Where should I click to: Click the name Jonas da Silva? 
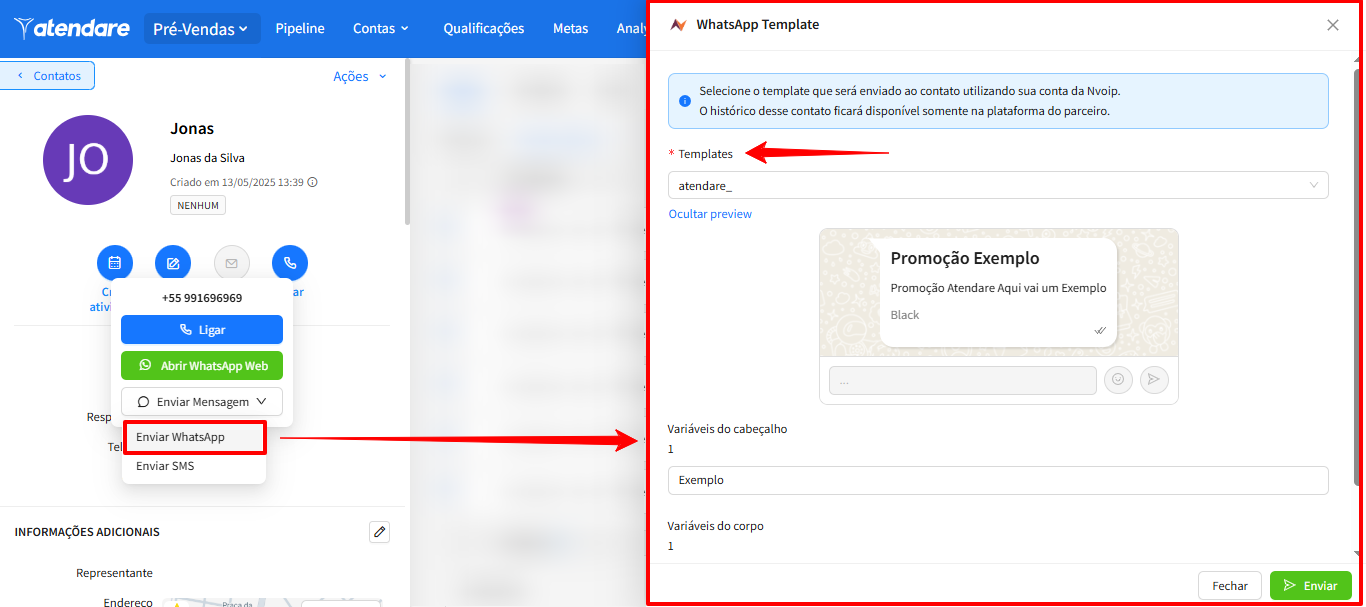coord(208,158)
